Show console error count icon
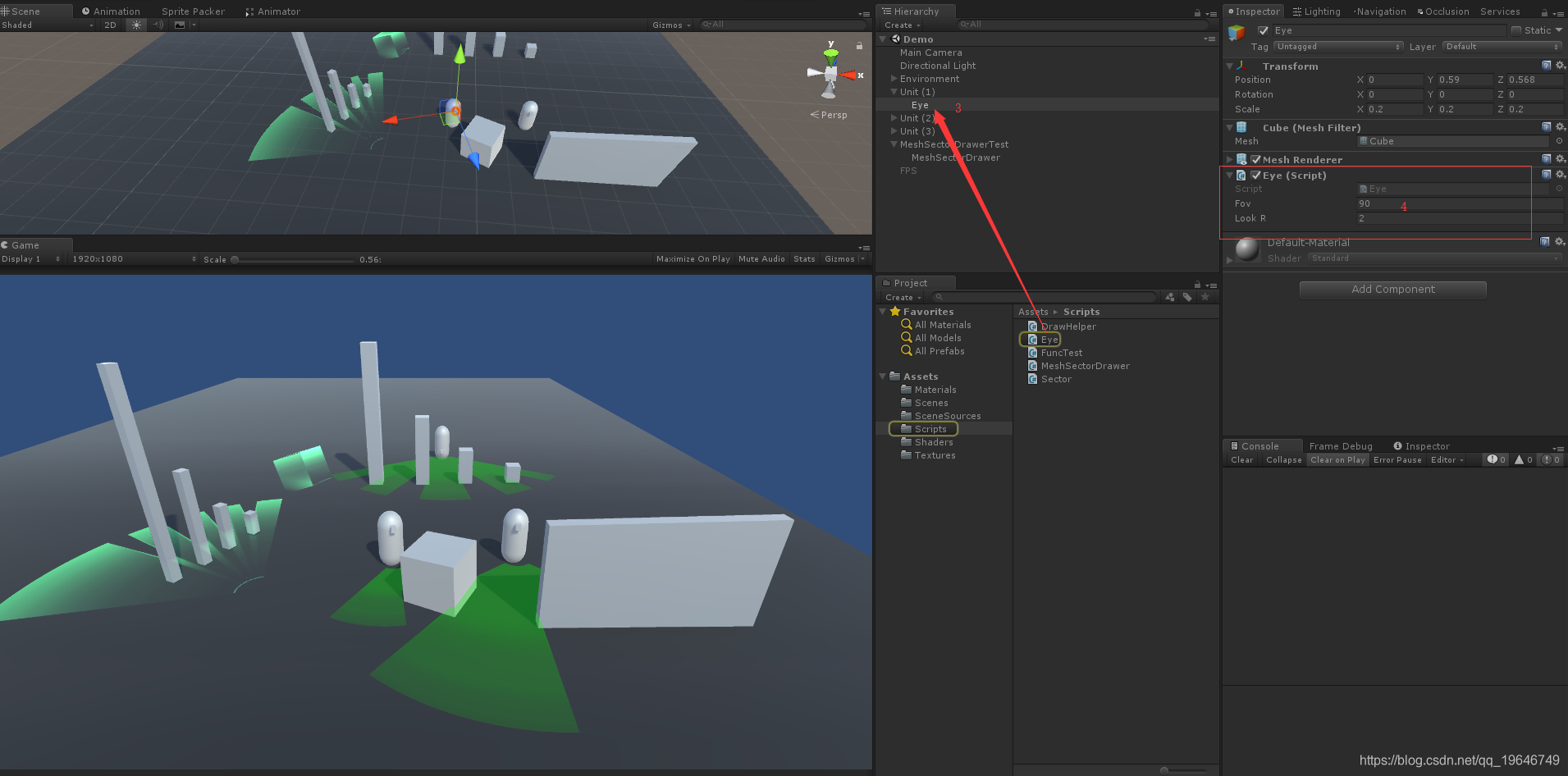The image size is (1568, 776). 1550,459
